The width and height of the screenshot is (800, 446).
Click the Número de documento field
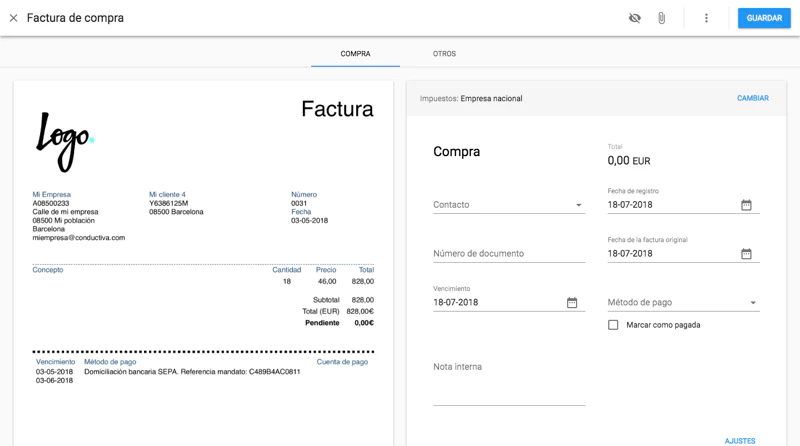click(x=508, y=254)
